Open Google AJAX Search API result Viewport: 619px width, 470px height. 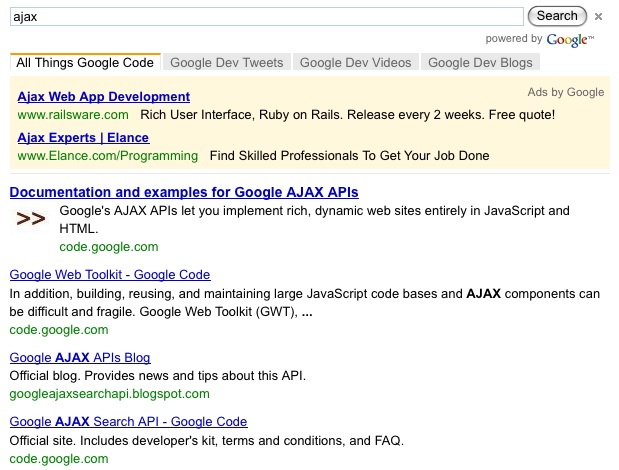[x=128, y=421]
